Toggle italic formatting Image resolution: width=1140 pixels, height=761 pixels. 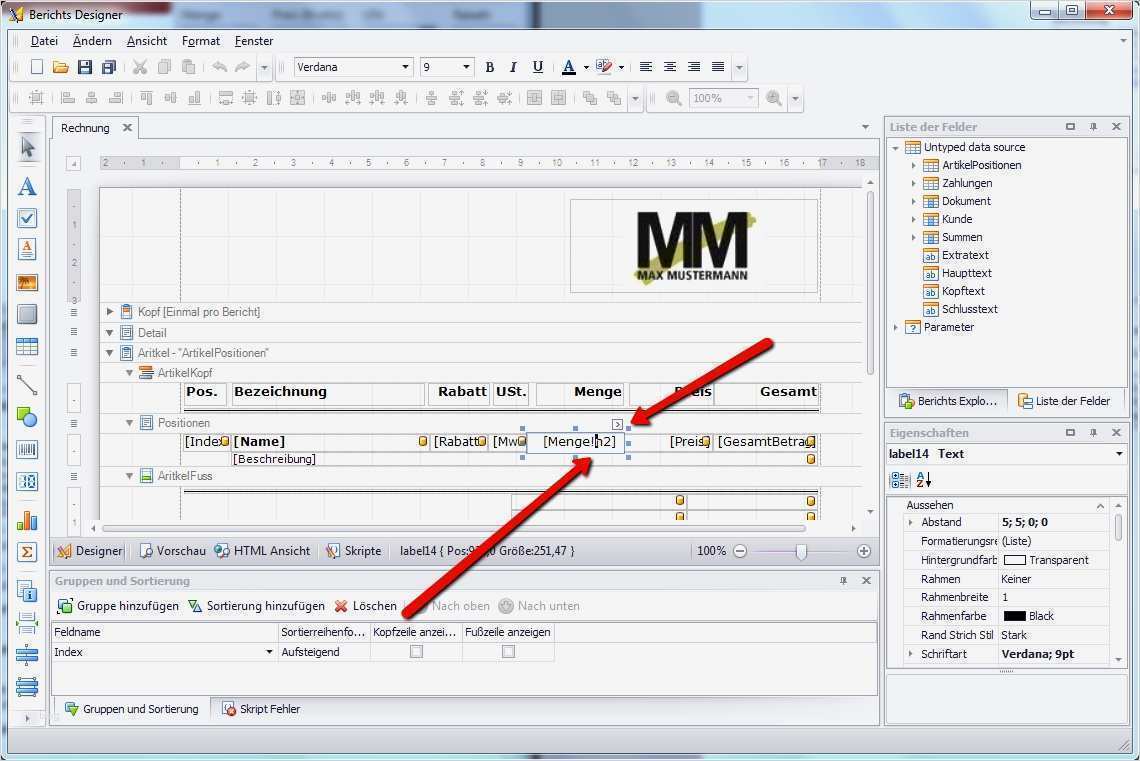point(513,67)
